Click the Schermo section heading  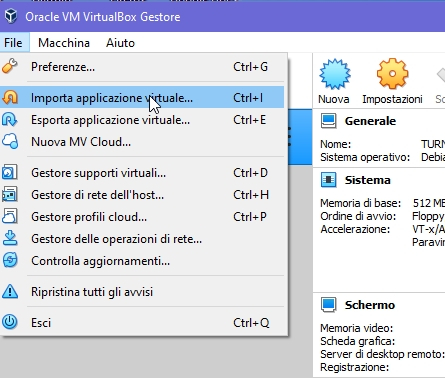(370, 305)
